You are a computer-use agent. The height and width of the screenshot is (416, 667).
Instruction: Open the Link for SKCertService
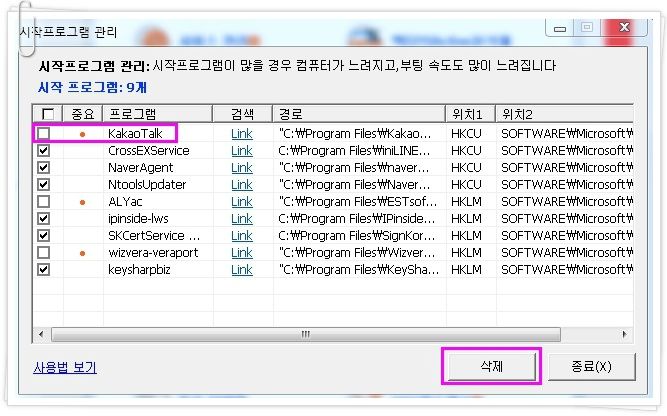pyautogui.click(x=242, y=236)
